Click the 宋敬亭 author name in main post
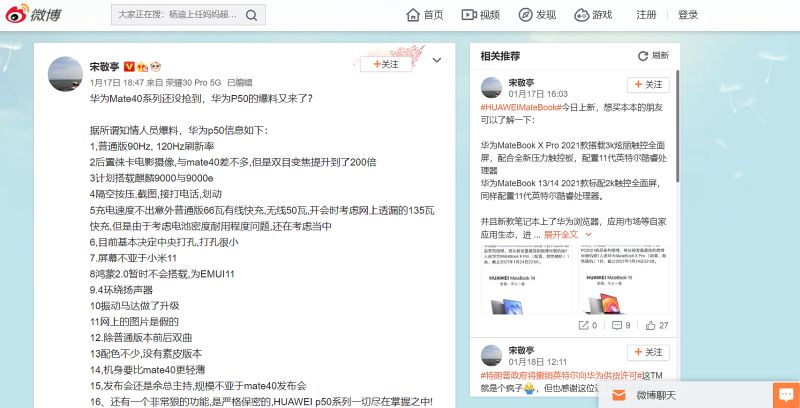Viewport: 800px width, 408px height. [x=105, y=66]
